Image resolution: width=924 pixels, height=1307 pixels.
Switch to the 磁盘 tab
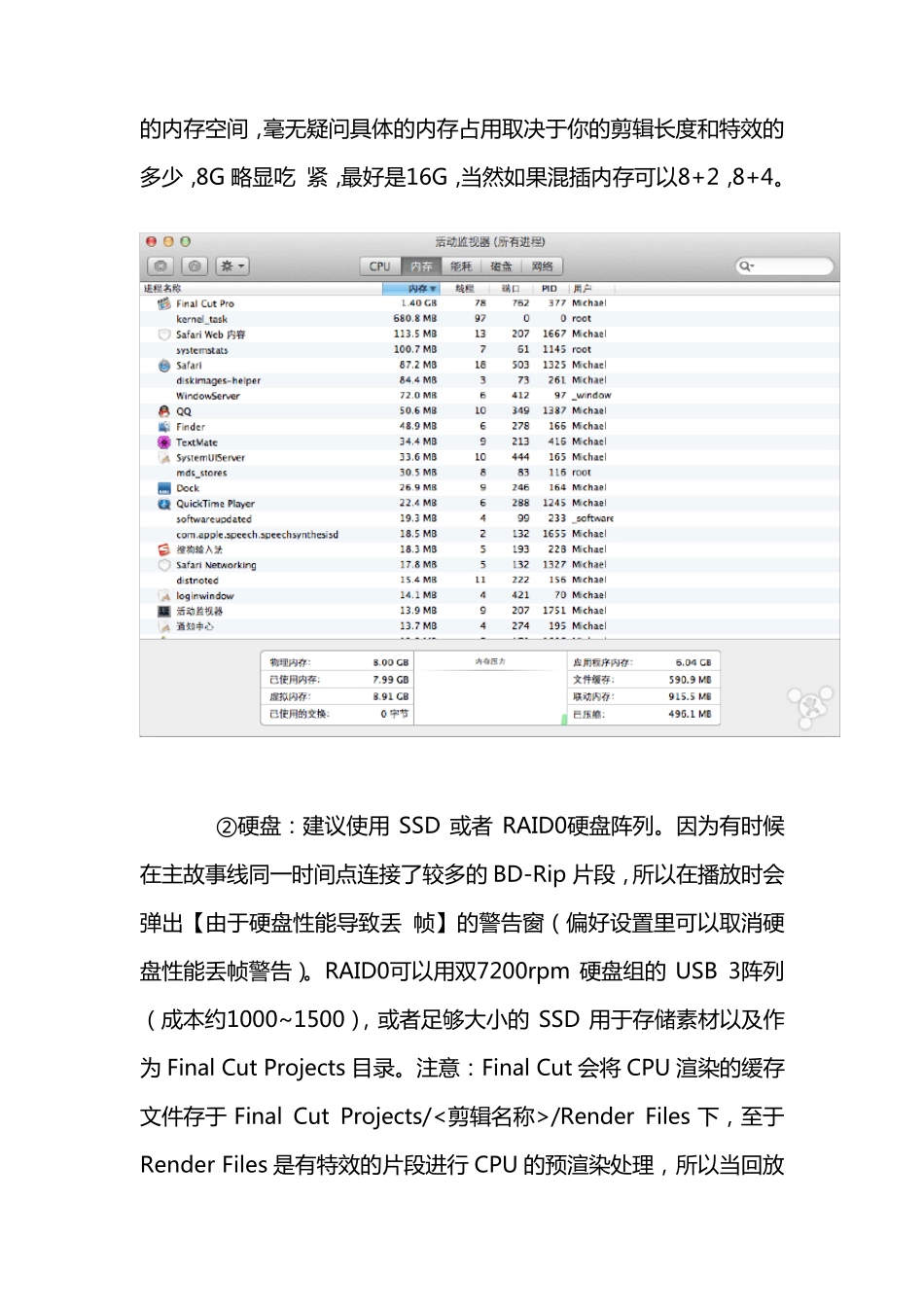(x=501, y=266)
